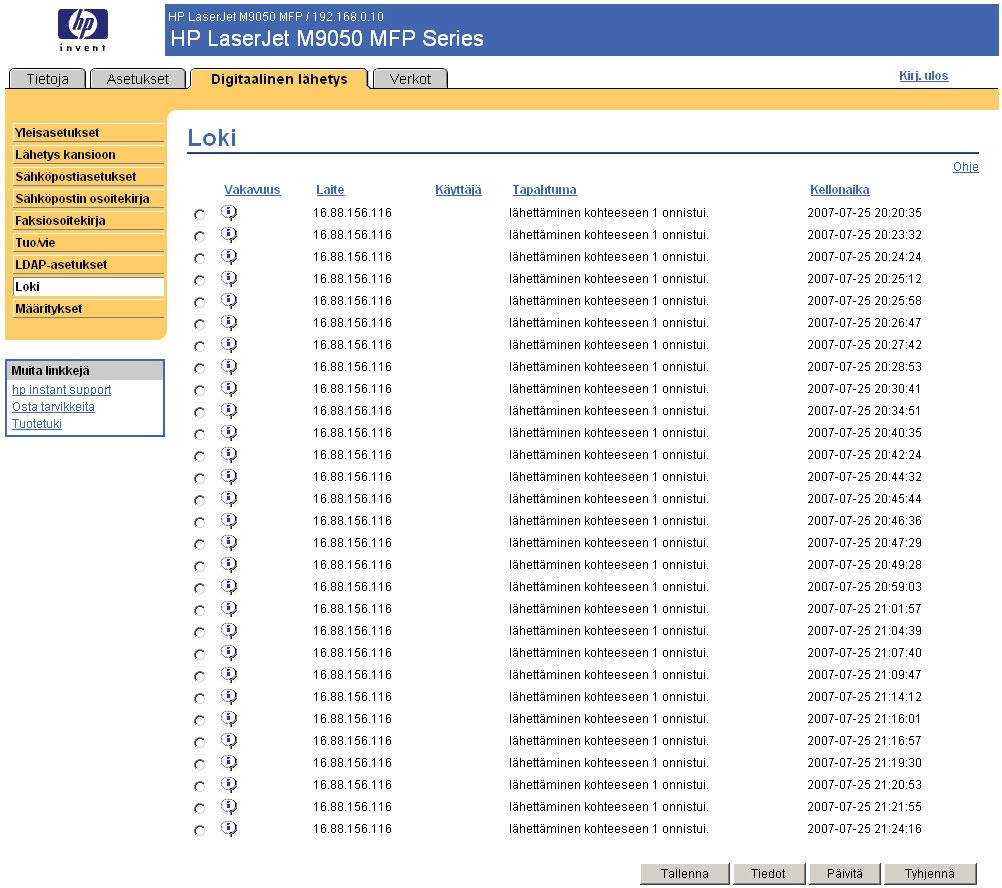Image resolution: width=1002 pixels, height=888 pixels.
Task: Click severity info icon for 20:26:47 entry
Action: (x=229, y=323)
